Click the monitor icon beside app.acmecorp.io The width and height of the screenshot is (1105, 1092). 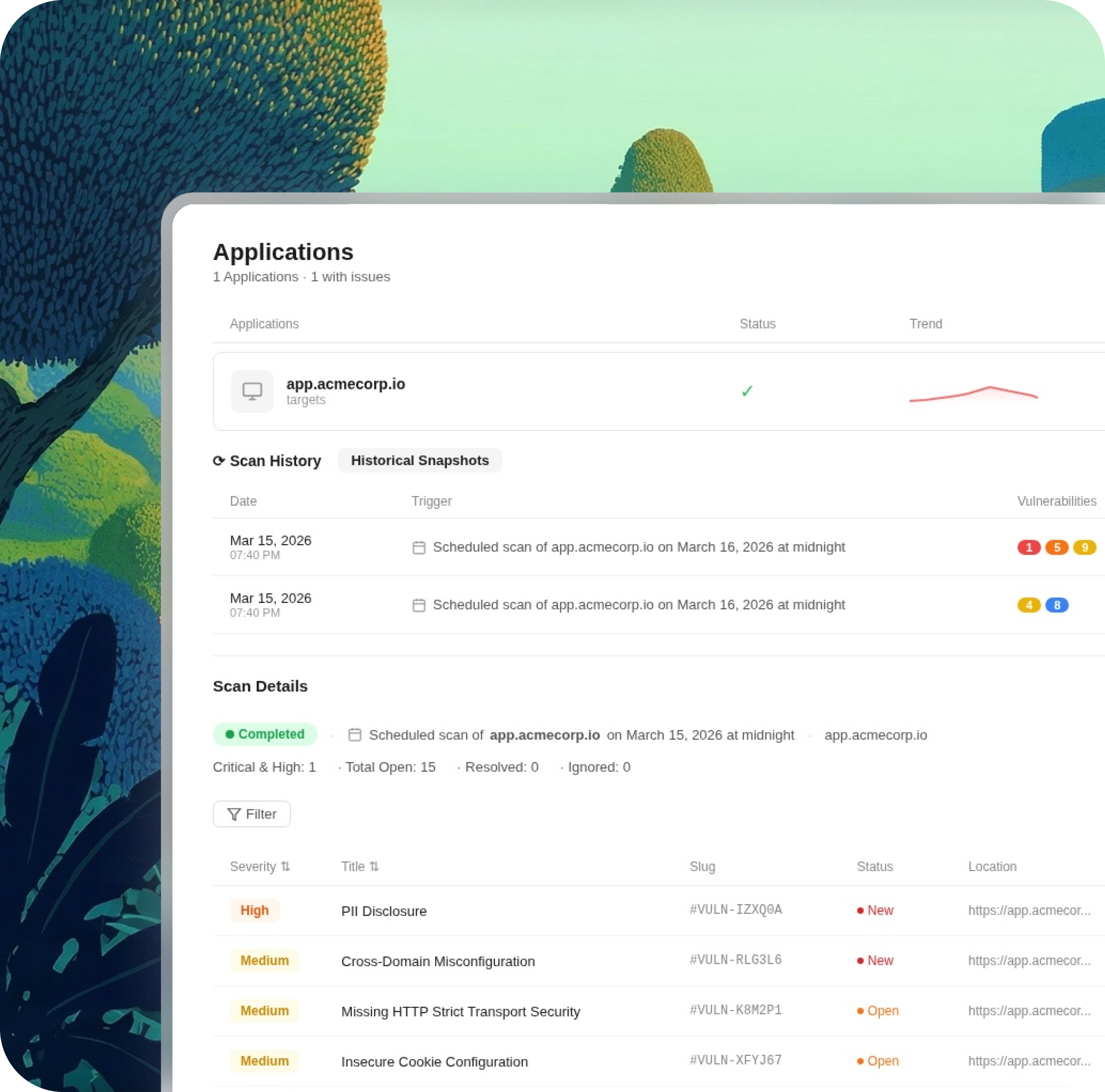252,391
